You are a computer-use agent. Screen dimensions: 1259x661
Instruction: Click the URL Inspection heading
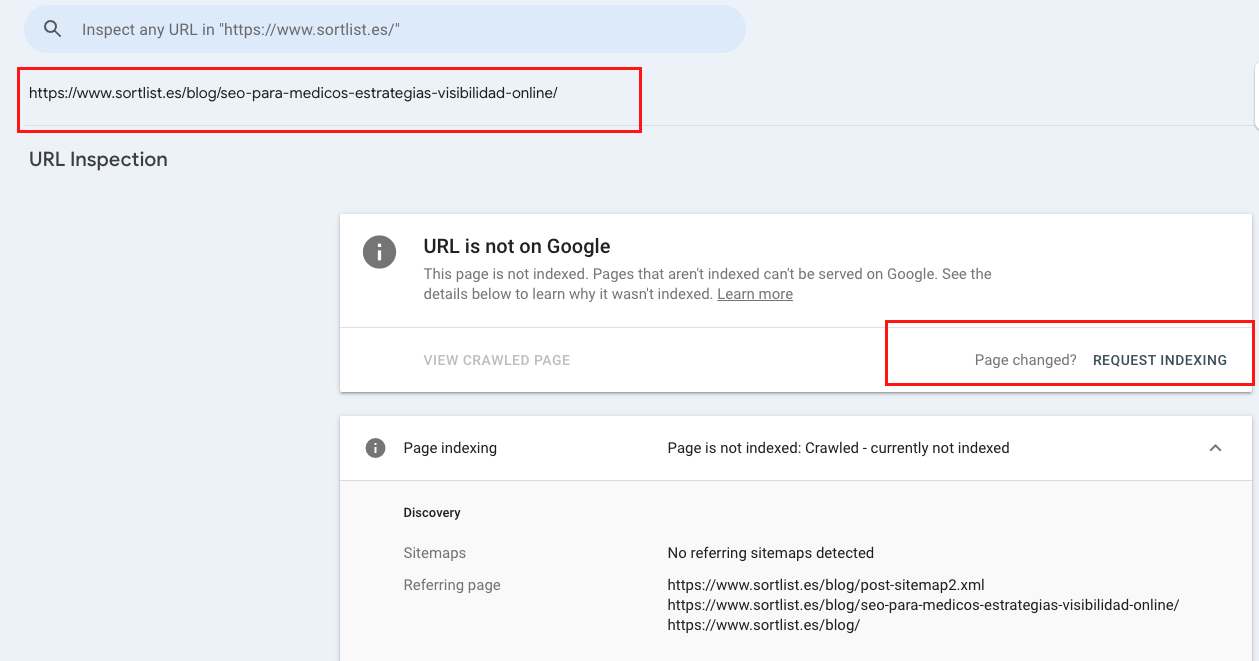(98, 160)
